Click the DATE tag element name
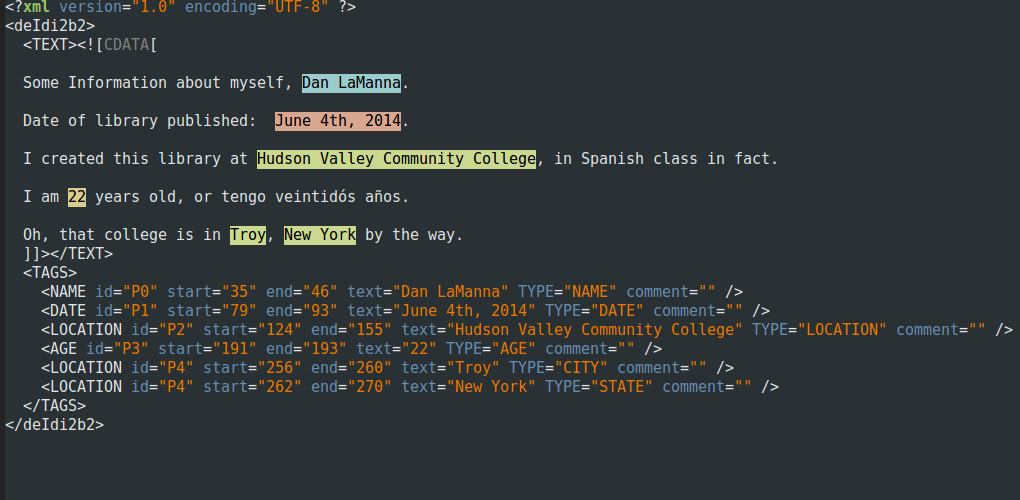This screenshot has width=1020, height=500. [x=68, y=311]
